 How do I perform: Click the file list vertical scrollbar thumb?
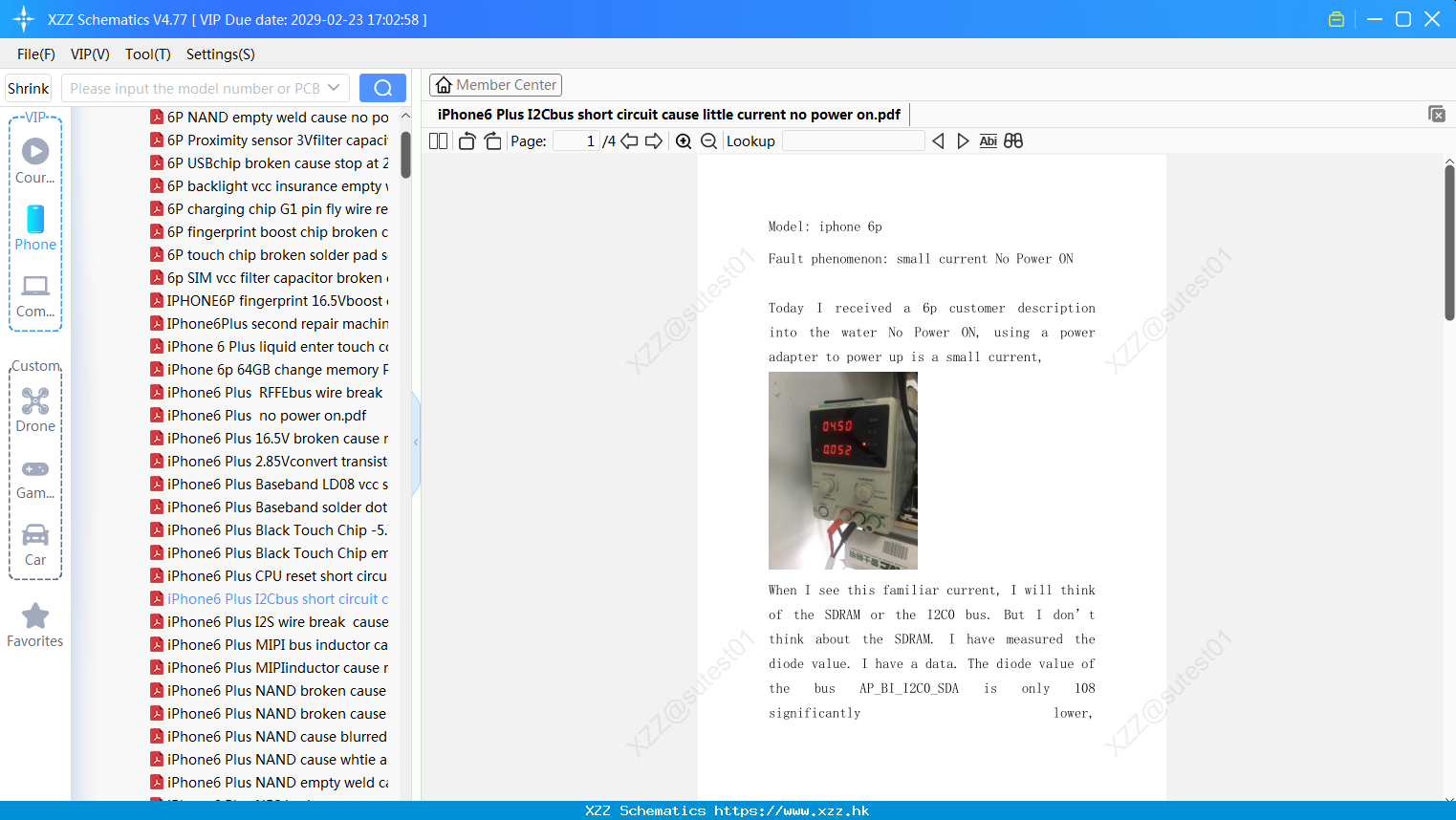tap(405, 155)
